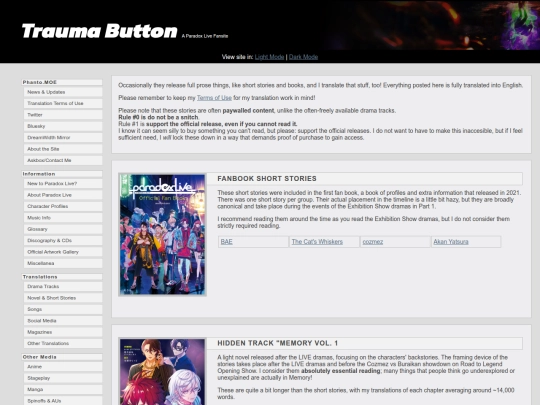Go to News & Updates in sidebar
This screenshot has width=540, height=405.
click(x=63, y=92)
